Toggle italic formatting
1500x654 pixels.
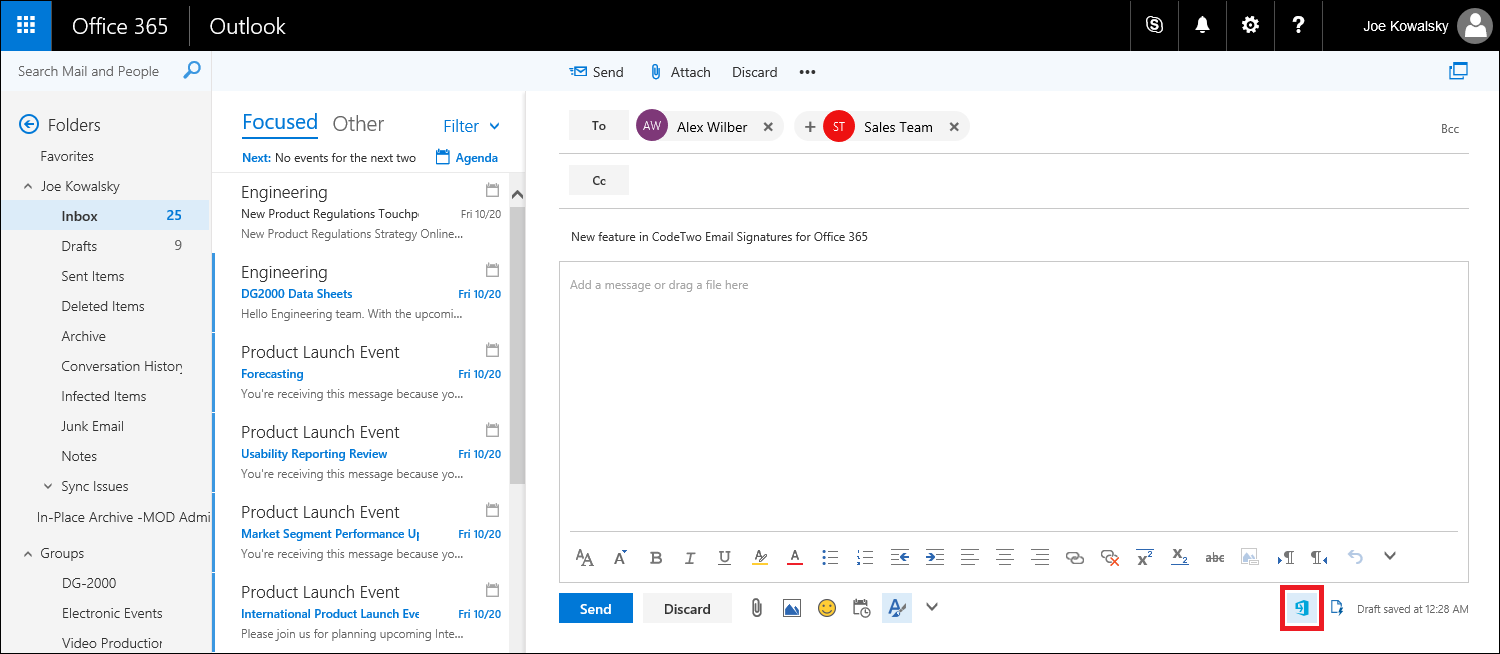pyautogui.click(x=690, y=557)
